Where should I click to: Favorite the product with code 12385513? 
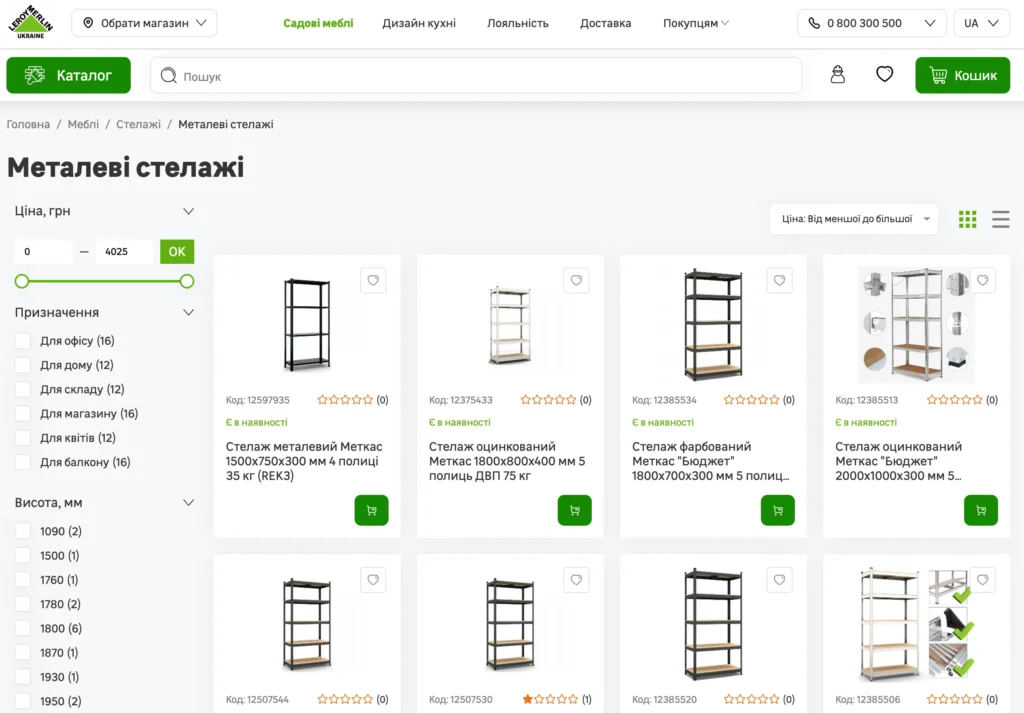click(982, 281)
